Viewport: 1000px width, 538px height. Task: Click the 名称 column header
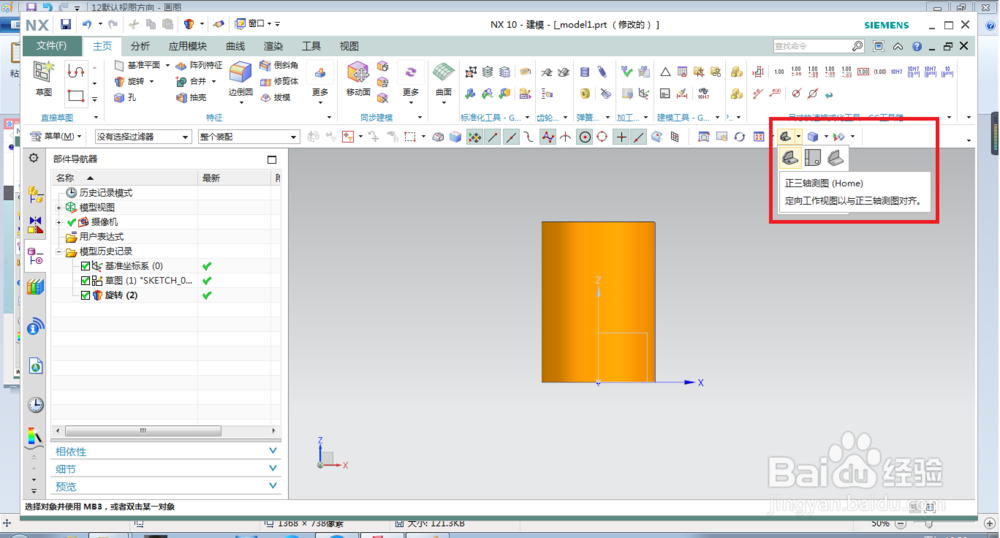coord(124,178)
